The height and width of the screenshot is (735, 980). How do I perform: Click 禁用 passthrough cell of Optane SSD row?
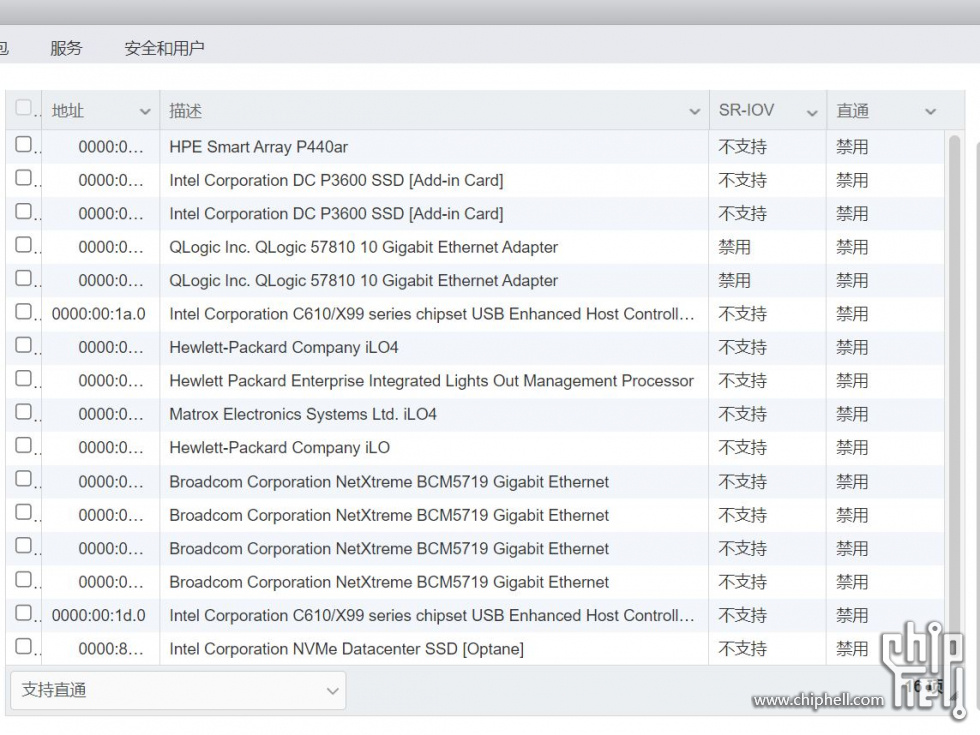(852, 649)
